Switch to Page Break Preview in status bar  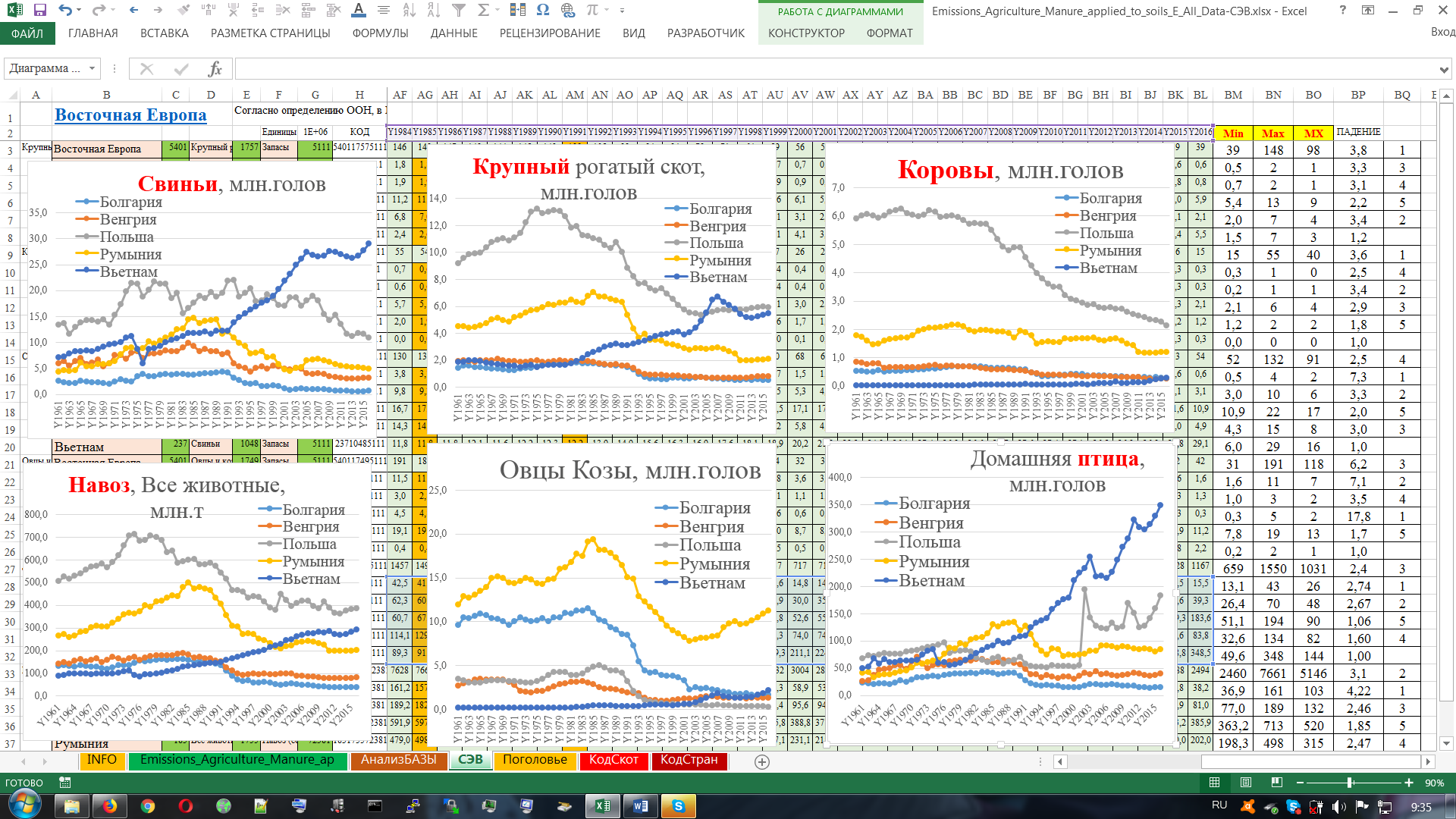[x=1277, y=783]
